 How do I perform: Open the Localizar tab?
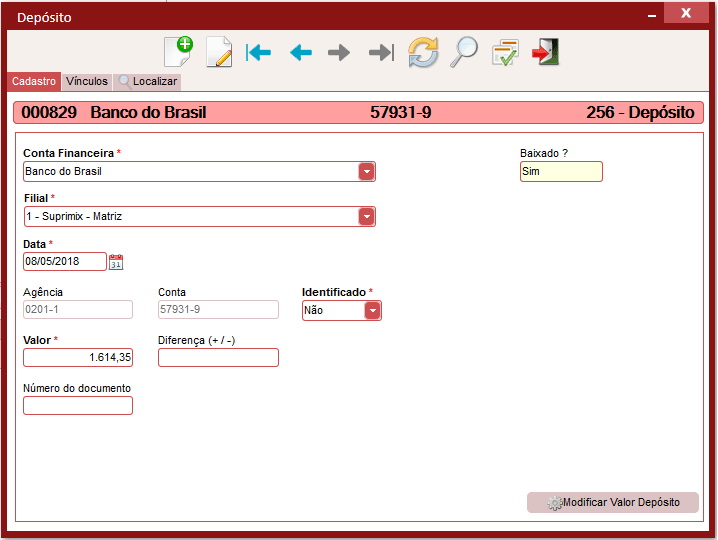coord(147,82)
